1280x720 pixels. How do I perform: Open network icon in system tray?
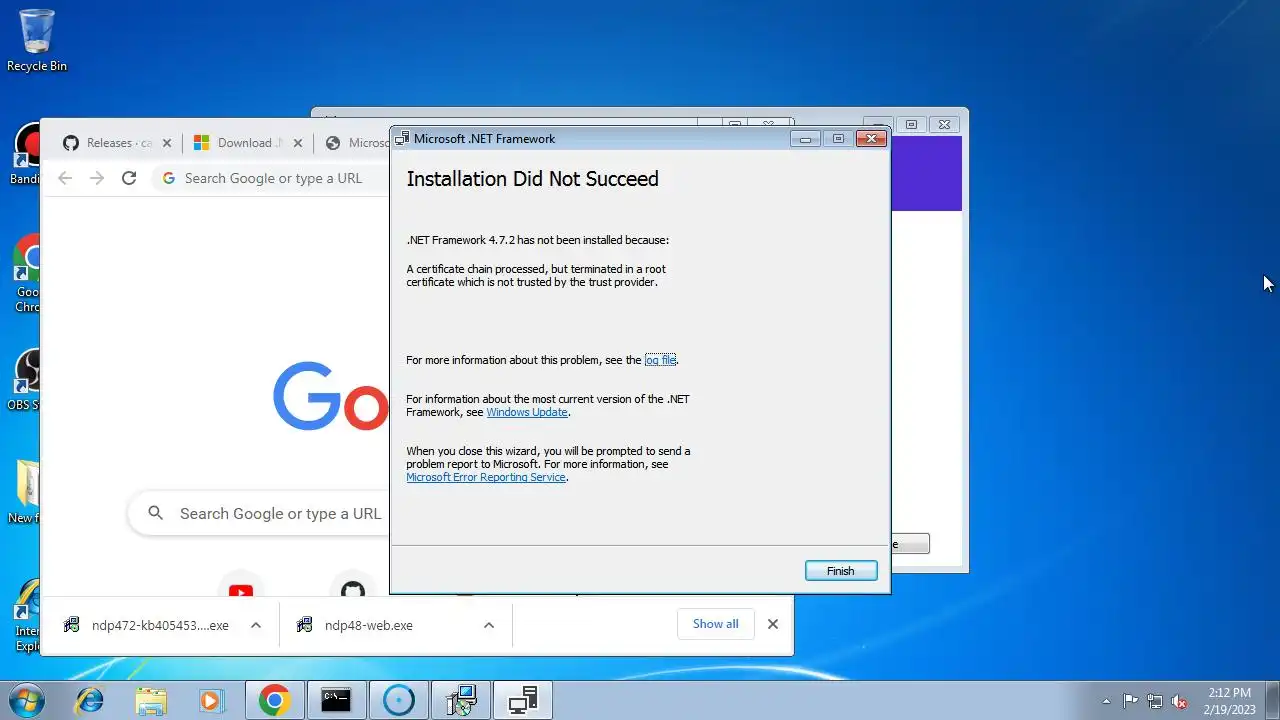click(1155, 701)
